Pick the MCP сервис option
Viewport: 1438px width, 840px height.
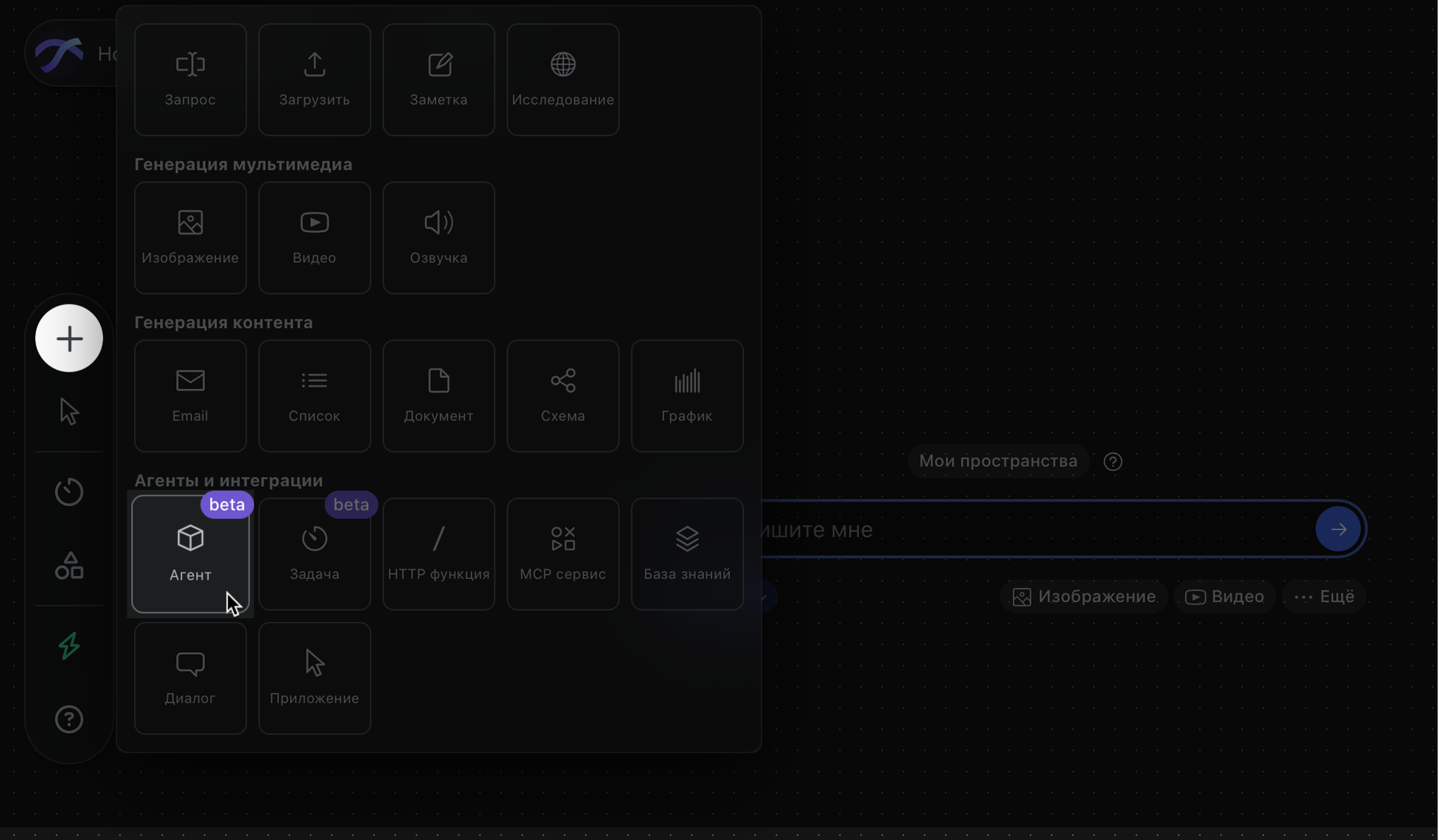point(563,553)
